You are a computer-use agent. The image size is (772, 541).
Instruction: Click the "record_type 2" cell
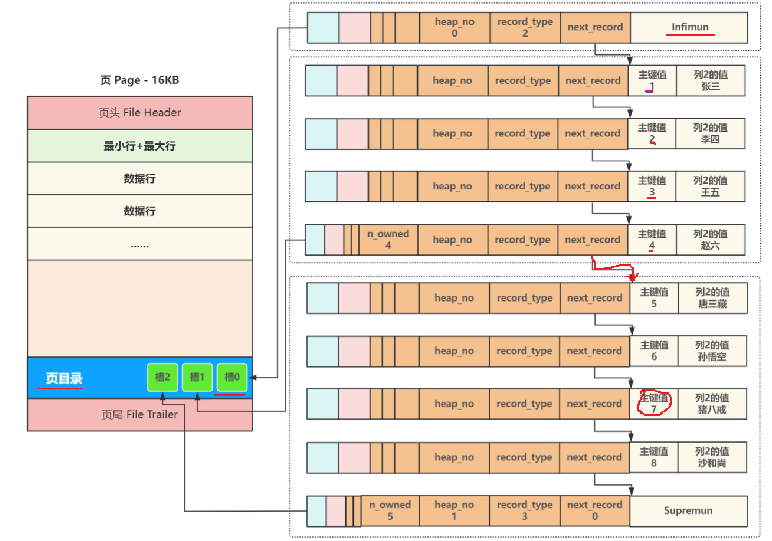(525, 28)
